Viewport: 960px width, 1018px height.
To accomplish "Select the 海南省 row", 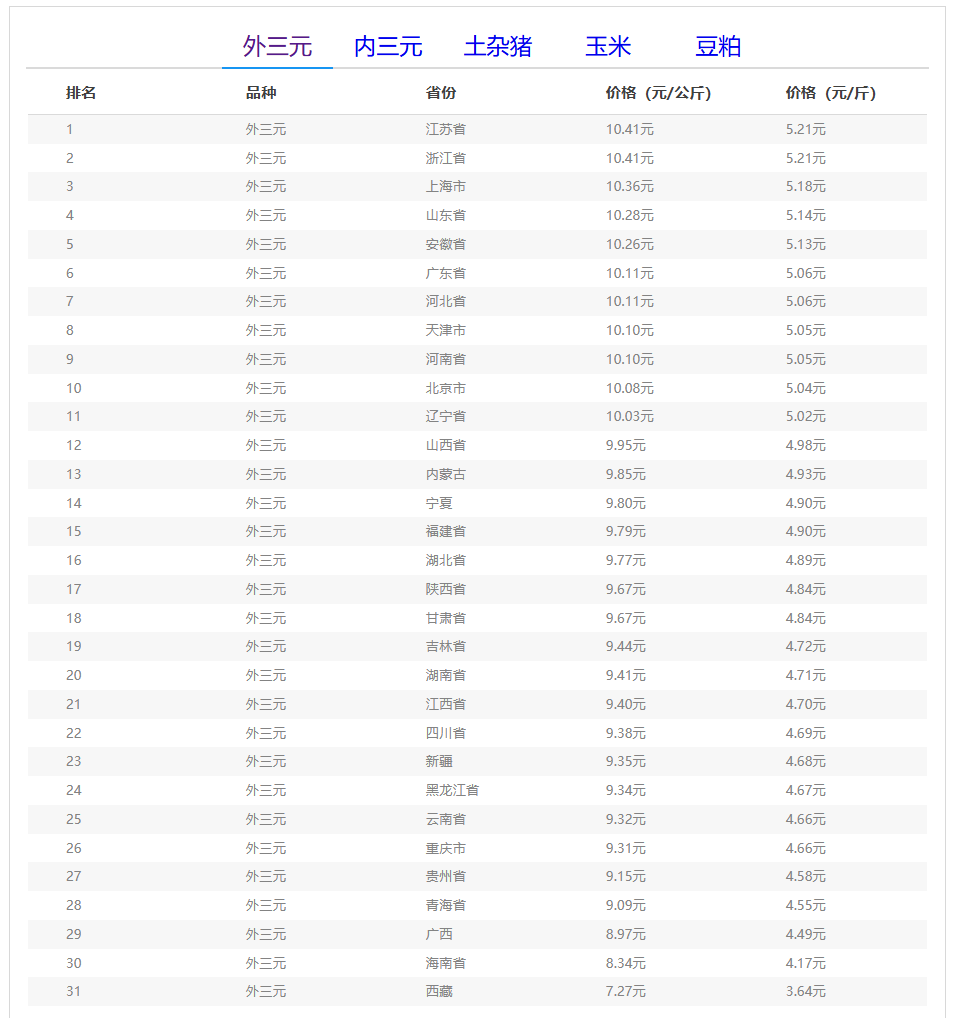I will [x=477, y=963].
